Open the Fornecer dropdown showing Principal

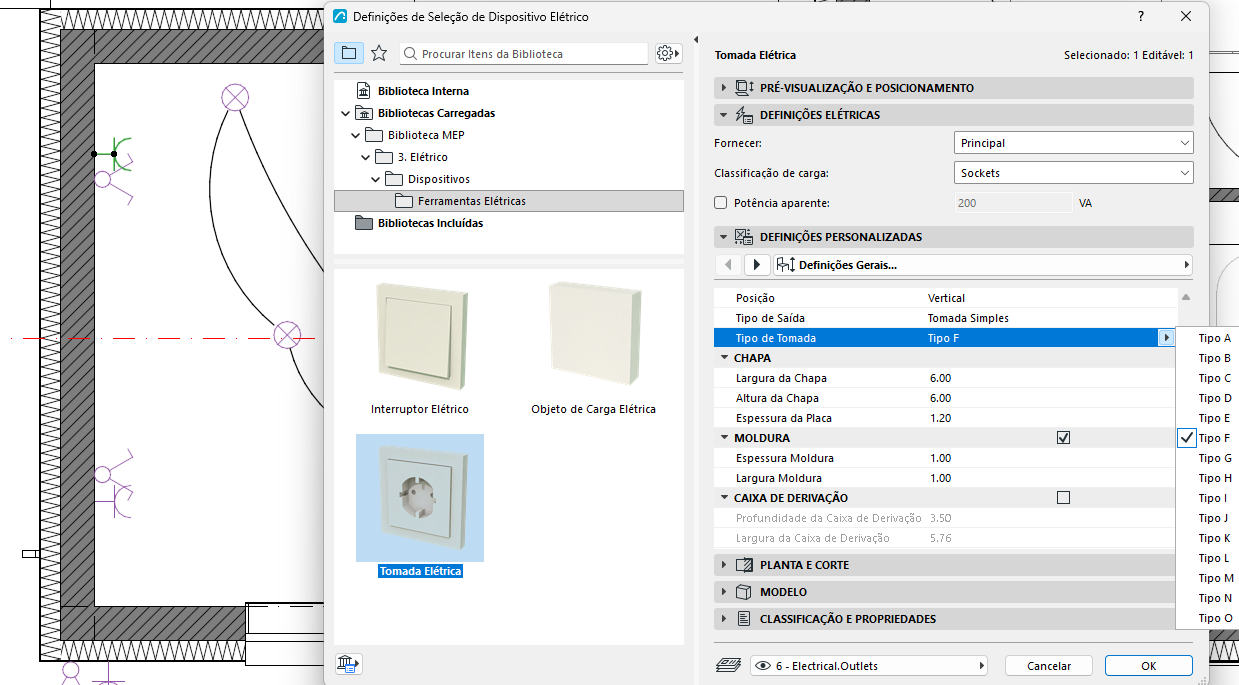[1074, 143]
